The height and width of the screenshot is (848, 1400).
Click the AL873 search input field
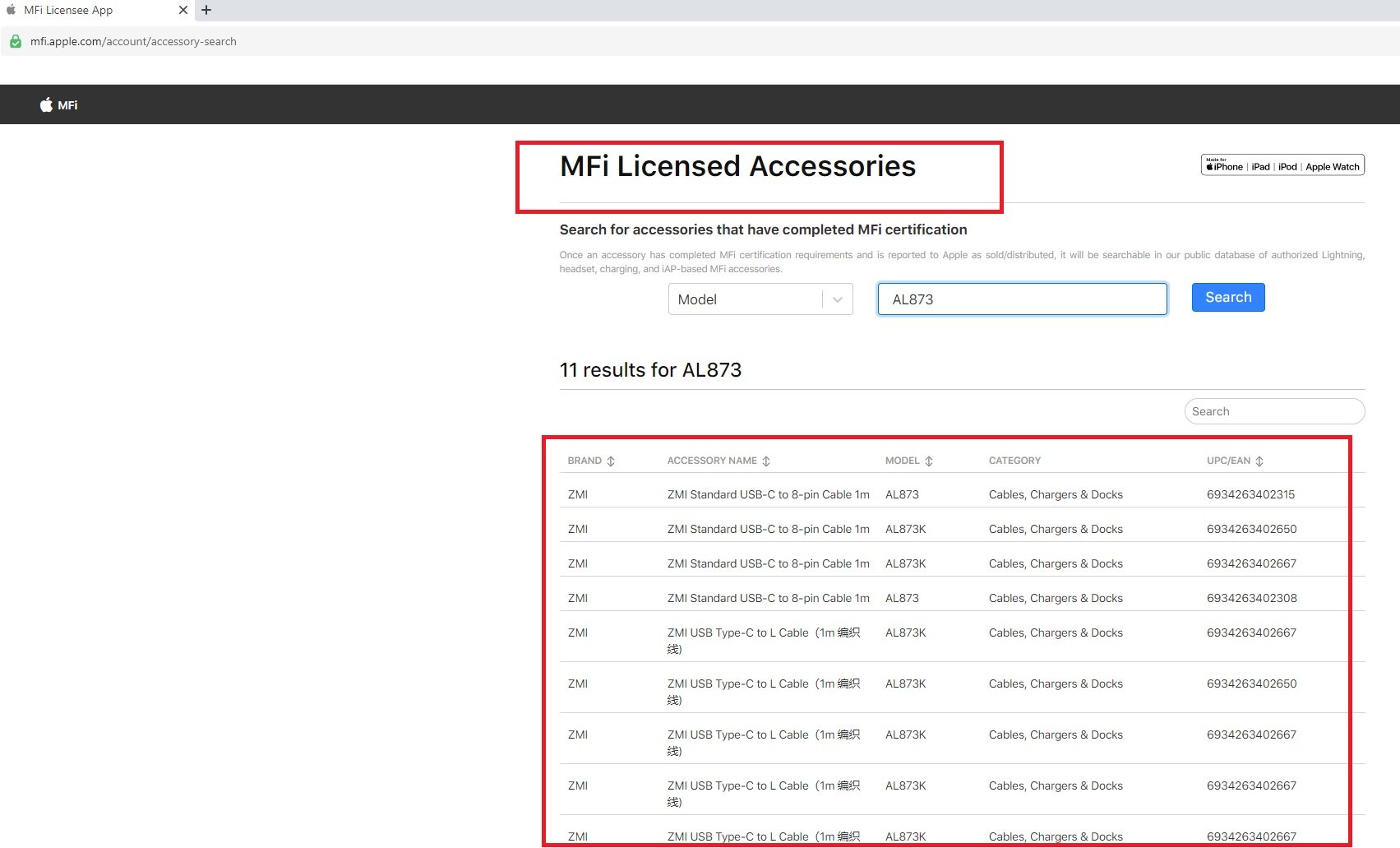[1022, 299]
